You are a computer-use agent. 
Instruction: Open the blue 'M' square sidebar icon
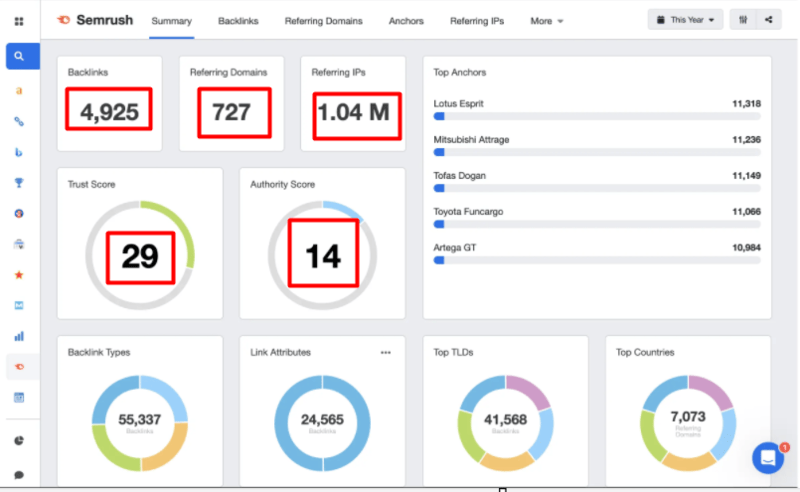(x=19, y=305)
